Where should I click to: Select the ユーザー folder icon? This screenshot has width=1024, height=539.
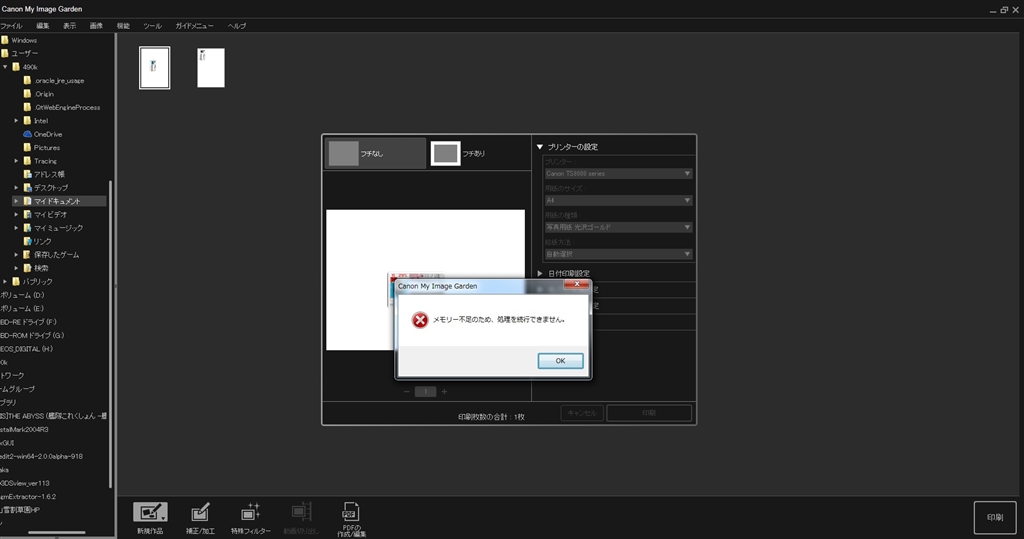[x=5, y=53]
